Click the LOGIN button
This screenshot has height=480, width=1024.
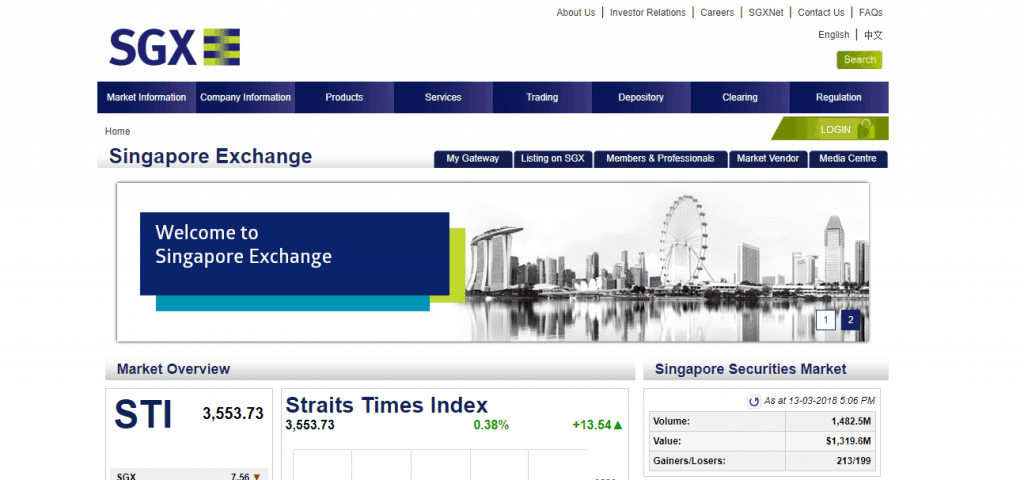point(831,129)
